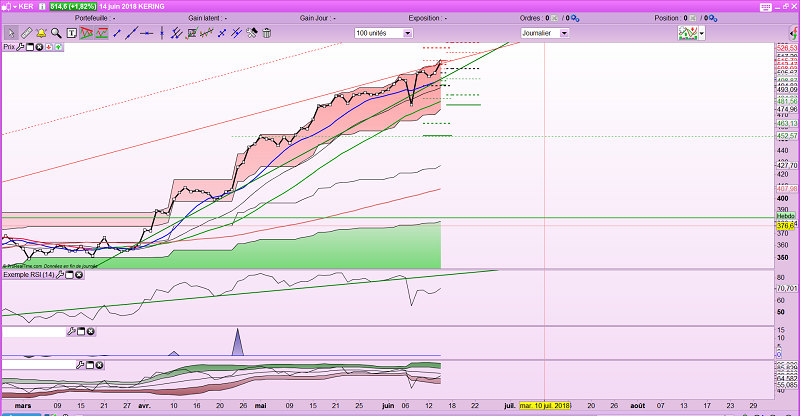The width and height of the screenshot is (800, 416).
Task: Select the red-green zigzag indicator tool
Action: point(207,33)
